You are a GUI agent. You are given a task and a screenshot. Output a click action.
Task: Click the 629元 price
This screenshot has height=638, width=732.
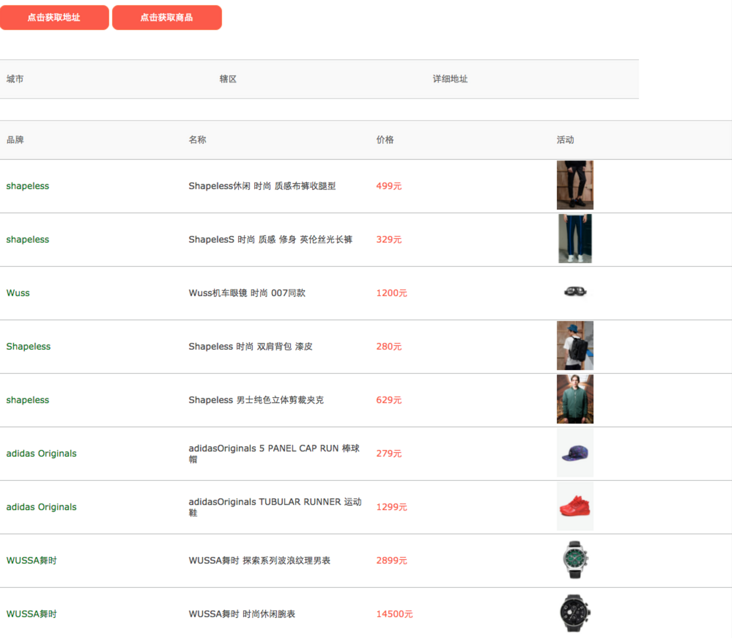click(x=389, y=400)
